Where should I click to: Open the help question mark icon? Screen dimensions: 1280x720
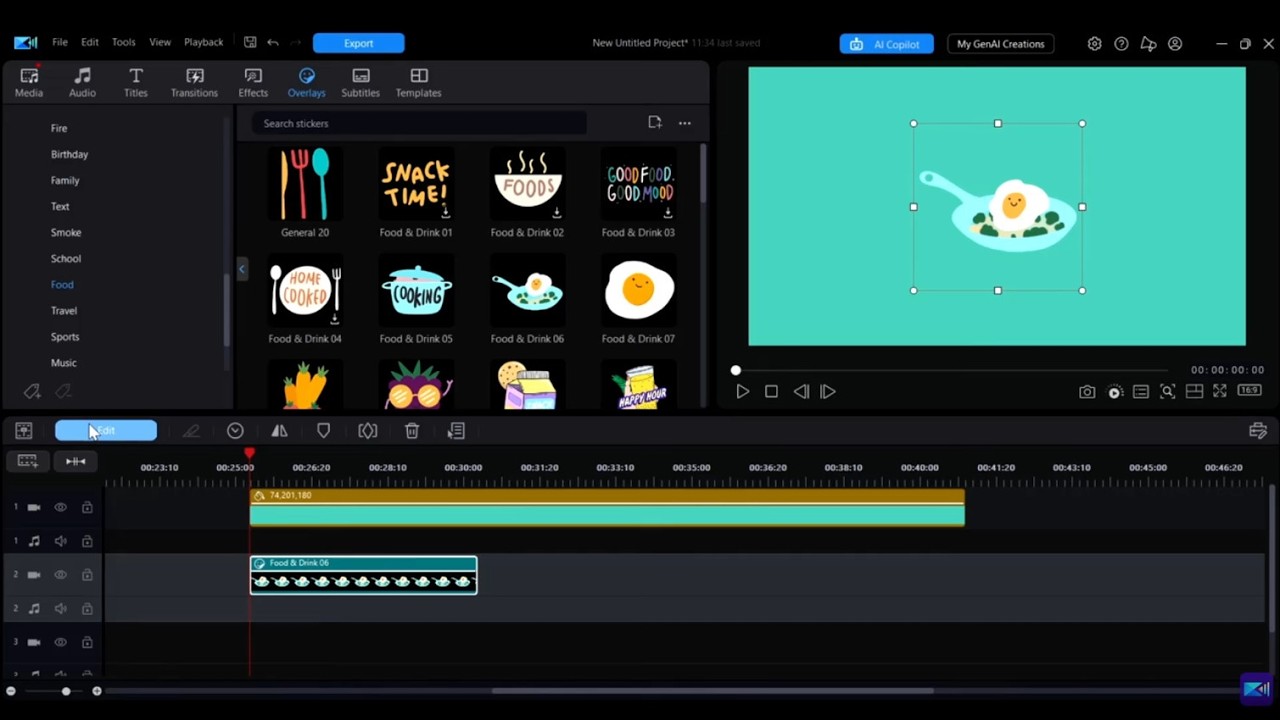(x=1121, y=44)
